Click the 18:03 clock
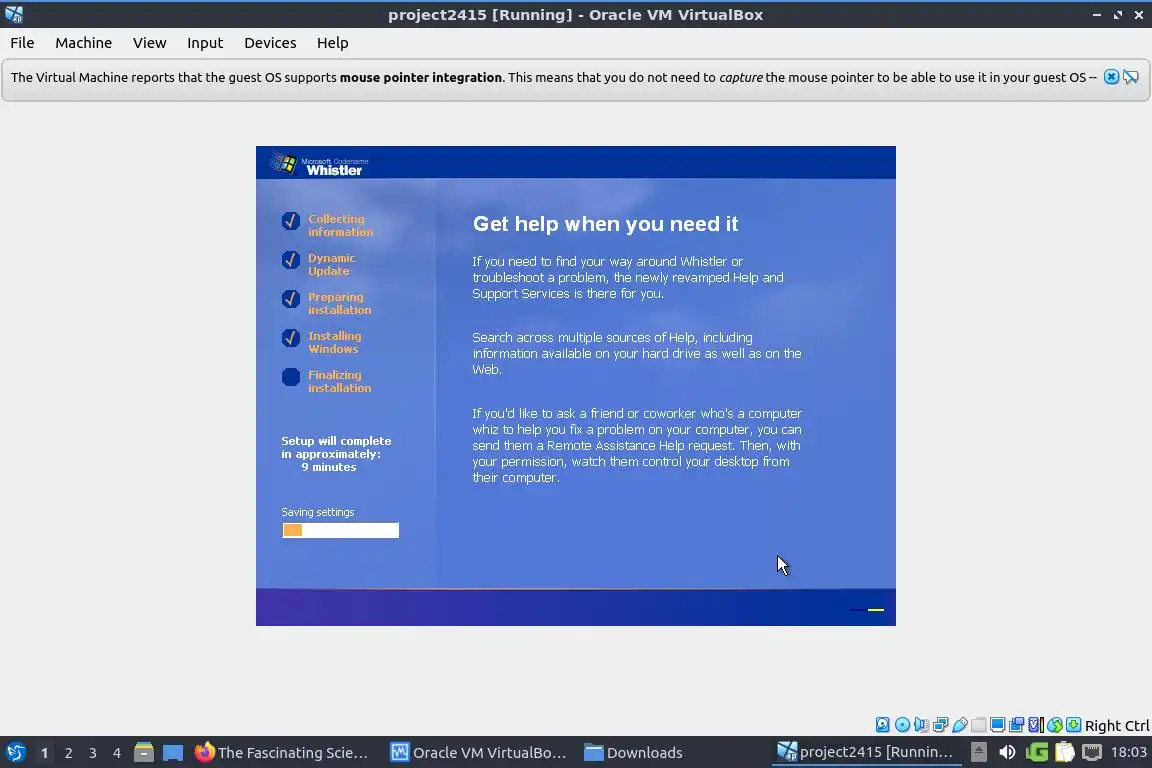 [1128, 753]
